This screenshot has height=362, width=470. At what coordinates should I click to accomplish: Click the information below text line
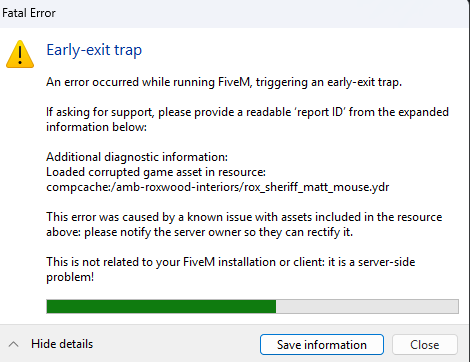click(96, 127)
